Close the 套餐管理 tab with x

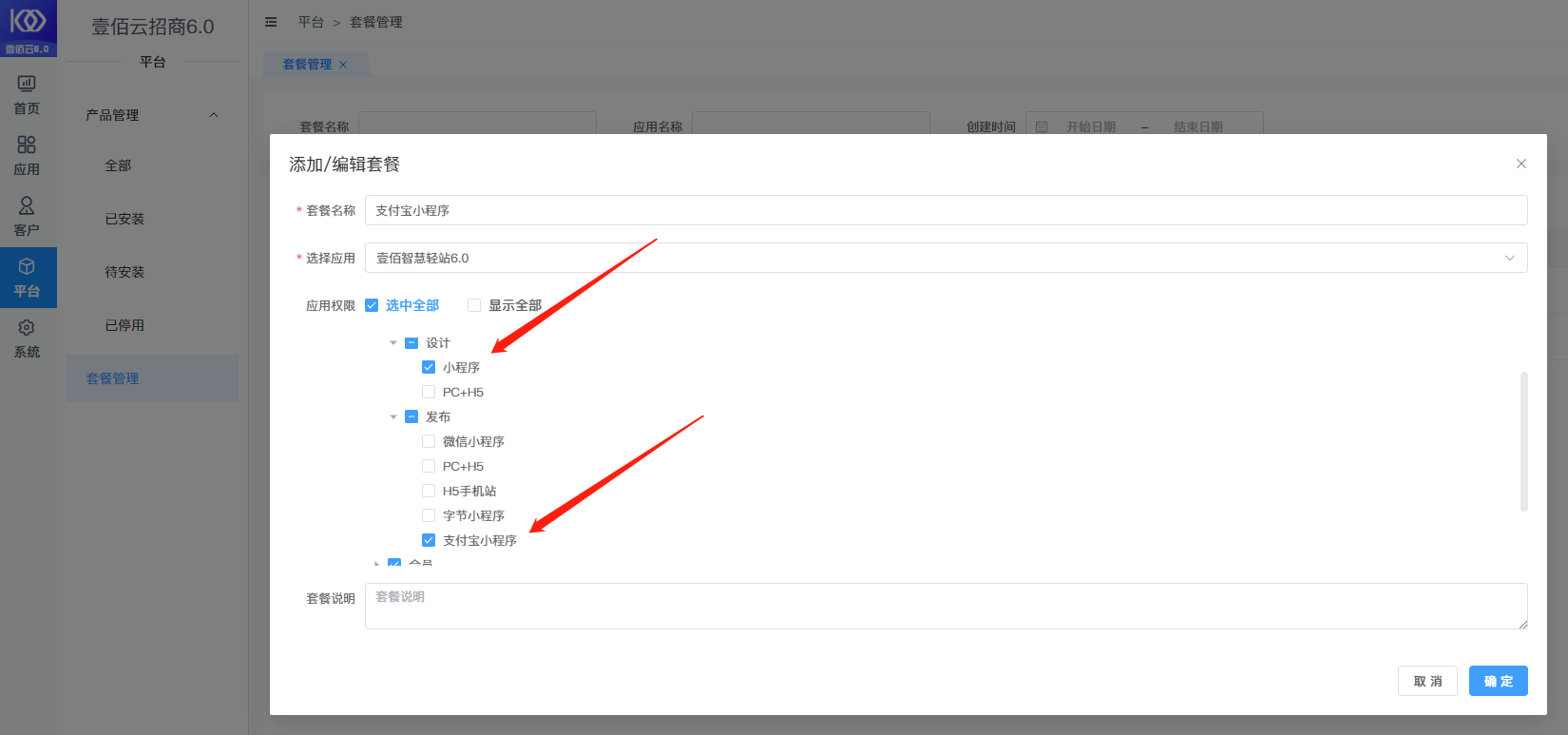click(343, 65)
